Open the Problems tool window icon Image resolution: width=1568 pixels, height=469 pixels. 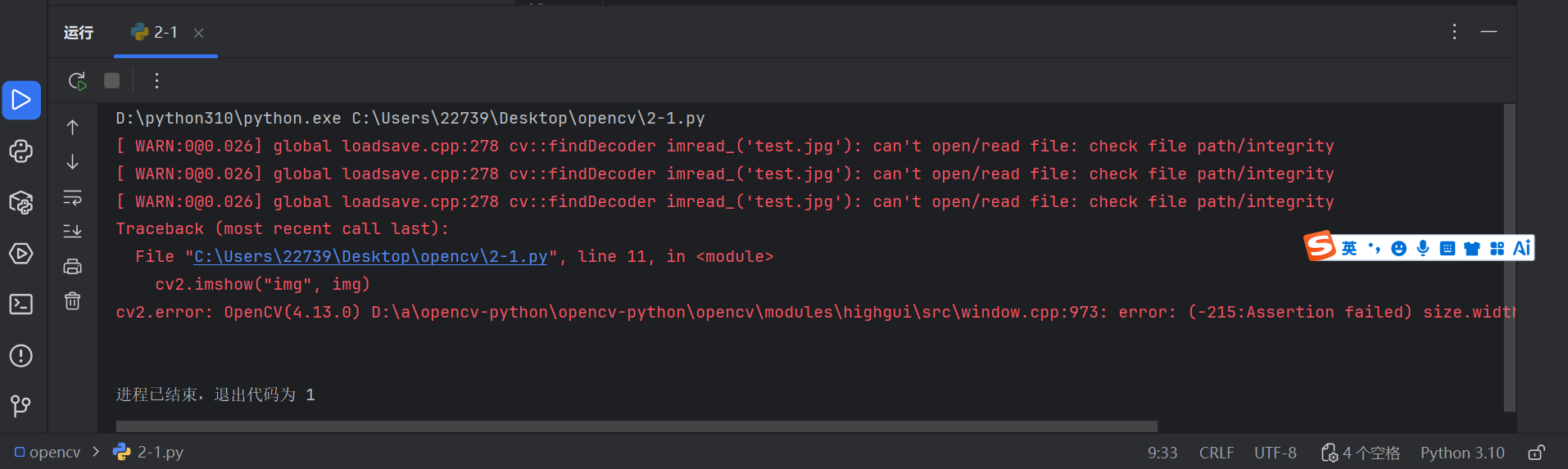point(21,356)
